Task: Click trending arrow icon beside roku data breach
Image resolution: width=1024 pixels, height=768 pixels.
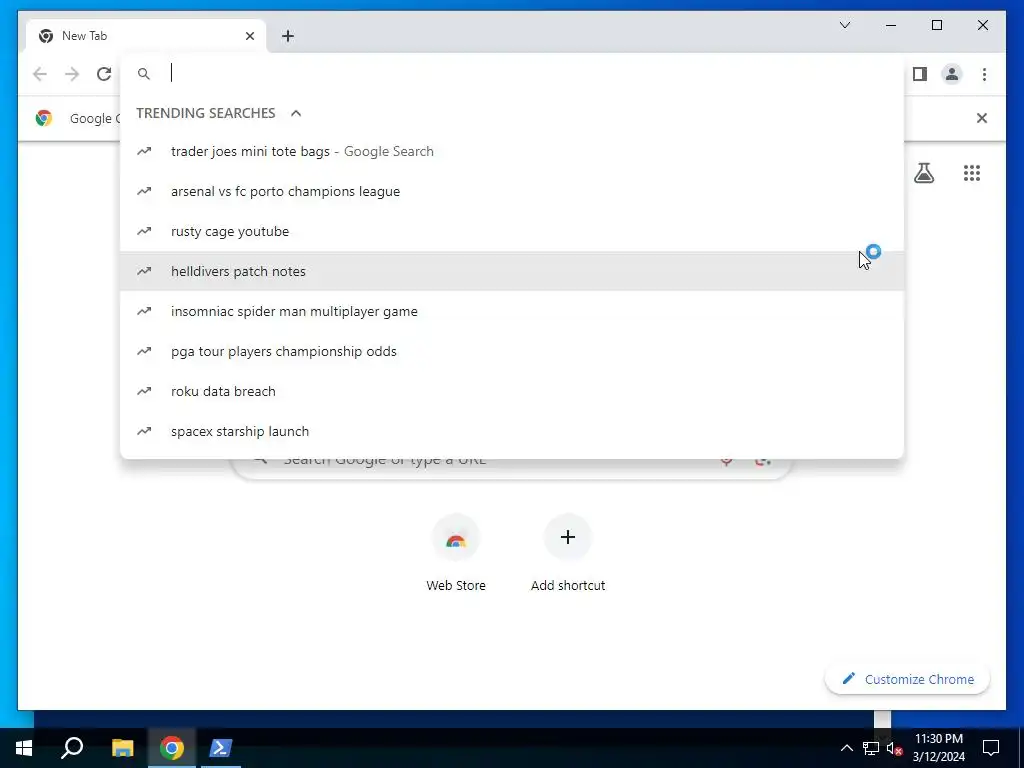Action: [x=144, y=391]
